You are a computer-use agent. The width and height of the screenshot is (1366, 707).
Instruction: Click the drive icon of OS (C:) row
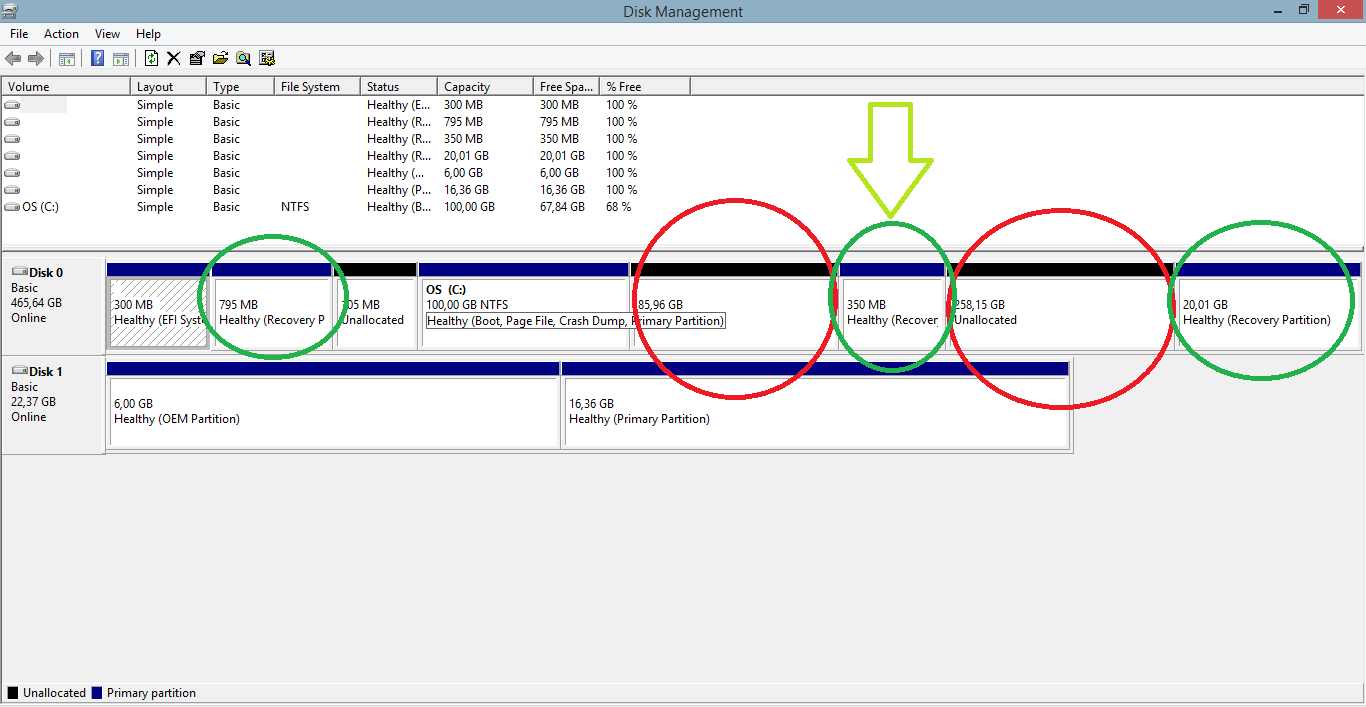click(x=12, y=207)
